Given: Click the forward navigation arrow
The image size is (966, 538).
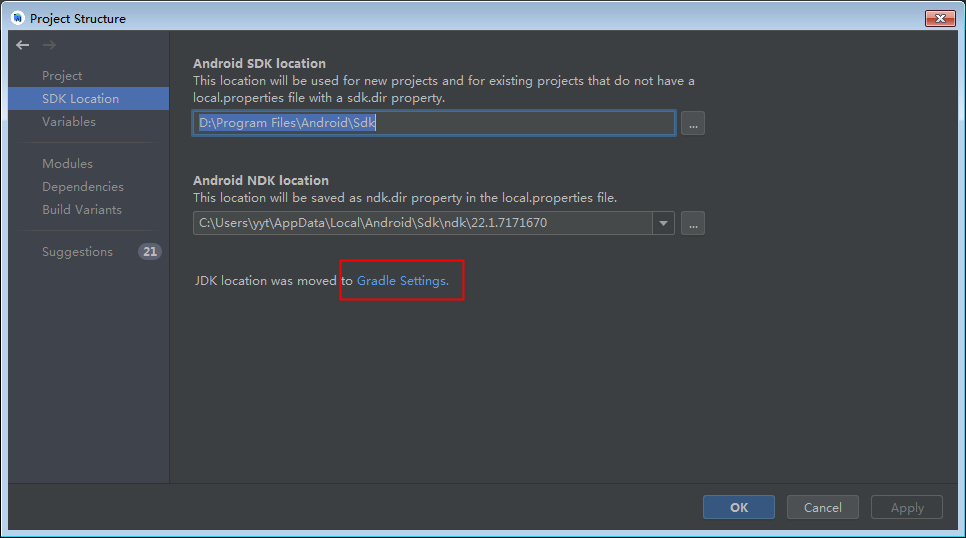Looking at the screenshot, I should [49, 45].
